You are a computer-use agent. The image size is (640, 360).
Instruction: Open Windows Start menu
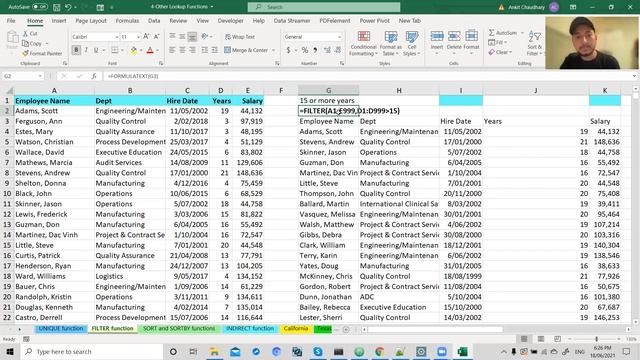click(x=10, y=351)
